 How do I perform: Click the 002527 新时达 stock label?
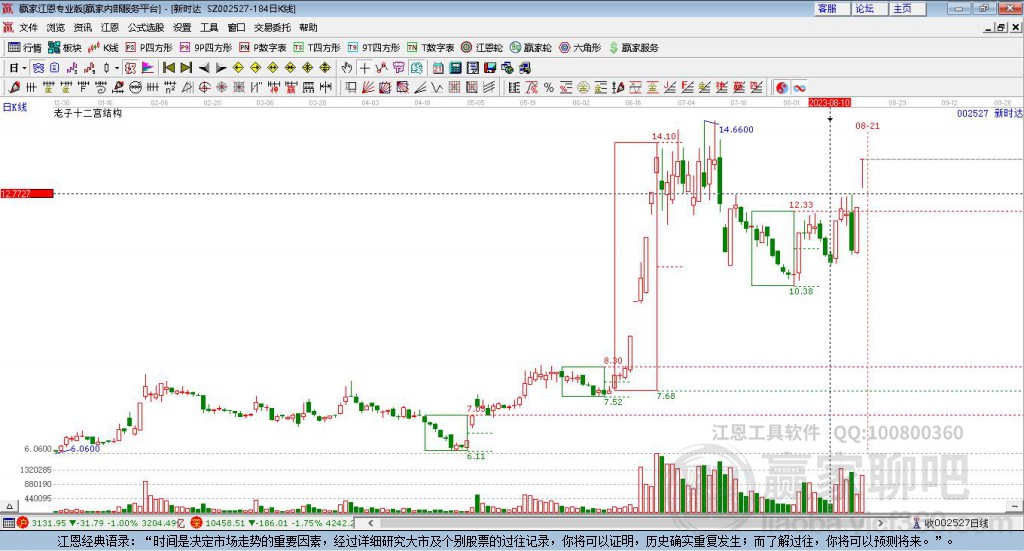(x=989, y=113)
